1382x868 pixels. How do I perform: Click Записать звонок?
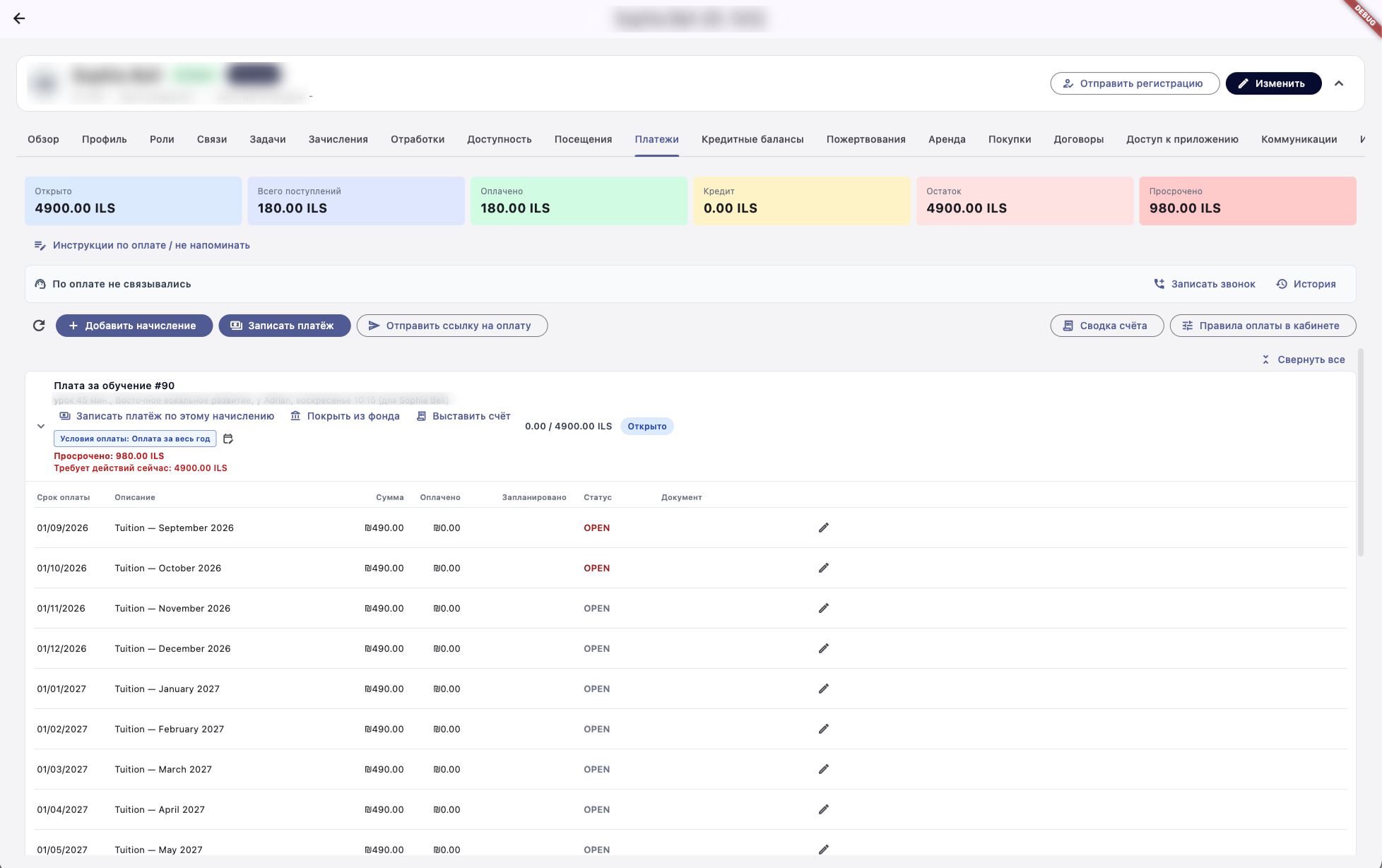tap(1204, 284)
